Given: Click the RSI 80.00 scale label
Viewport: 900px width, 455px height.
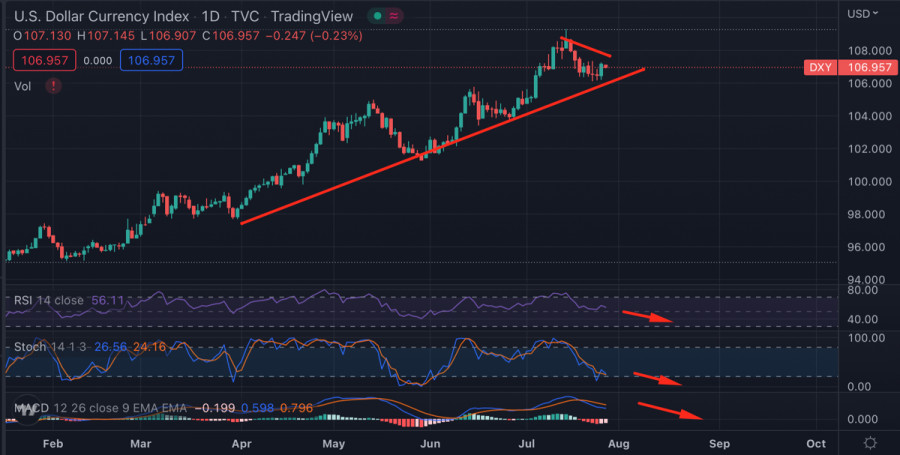Looking at the screenshot, I should click(863, 290).
